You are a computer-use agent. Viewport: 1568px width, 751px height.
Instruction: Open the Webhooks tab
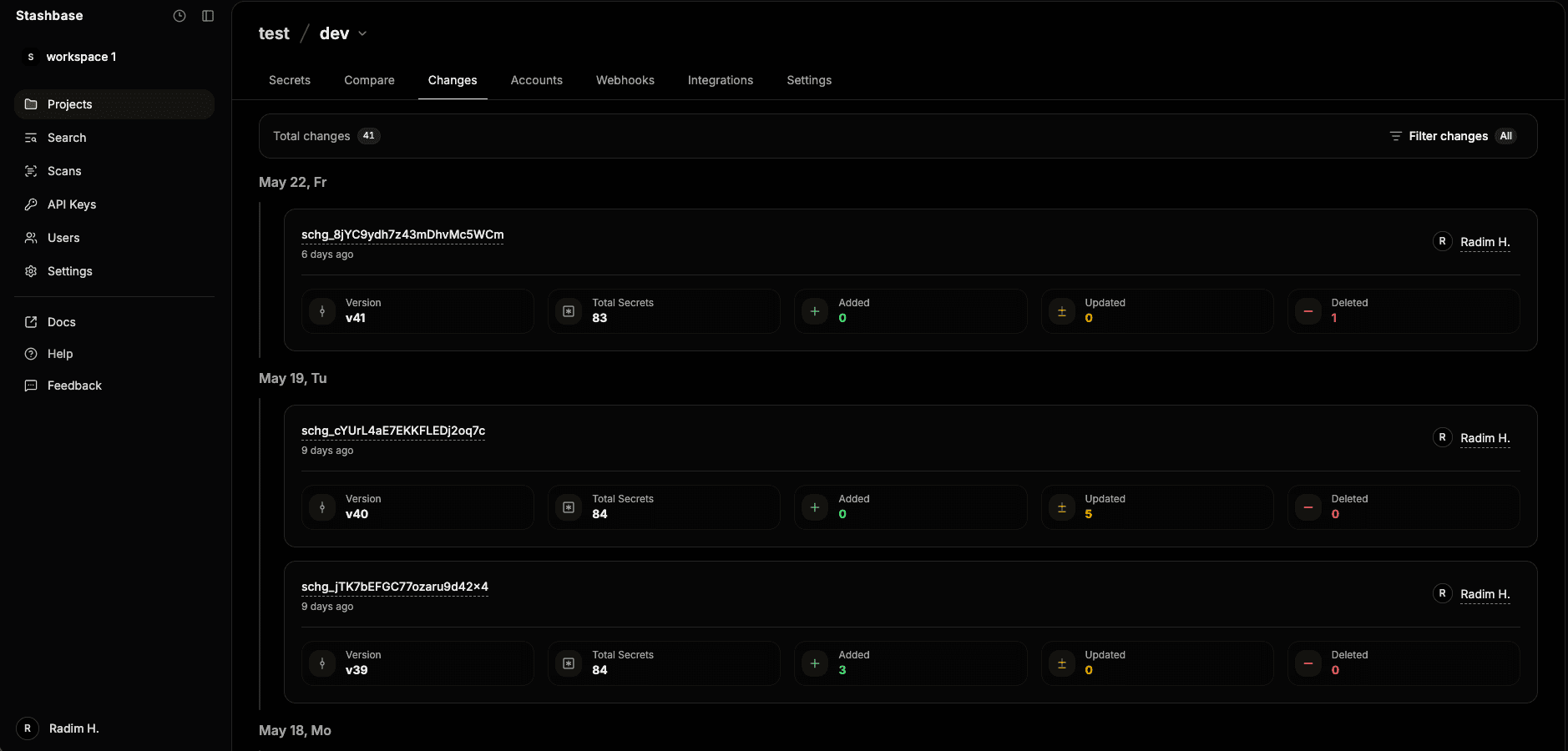(x=625, y=80)
